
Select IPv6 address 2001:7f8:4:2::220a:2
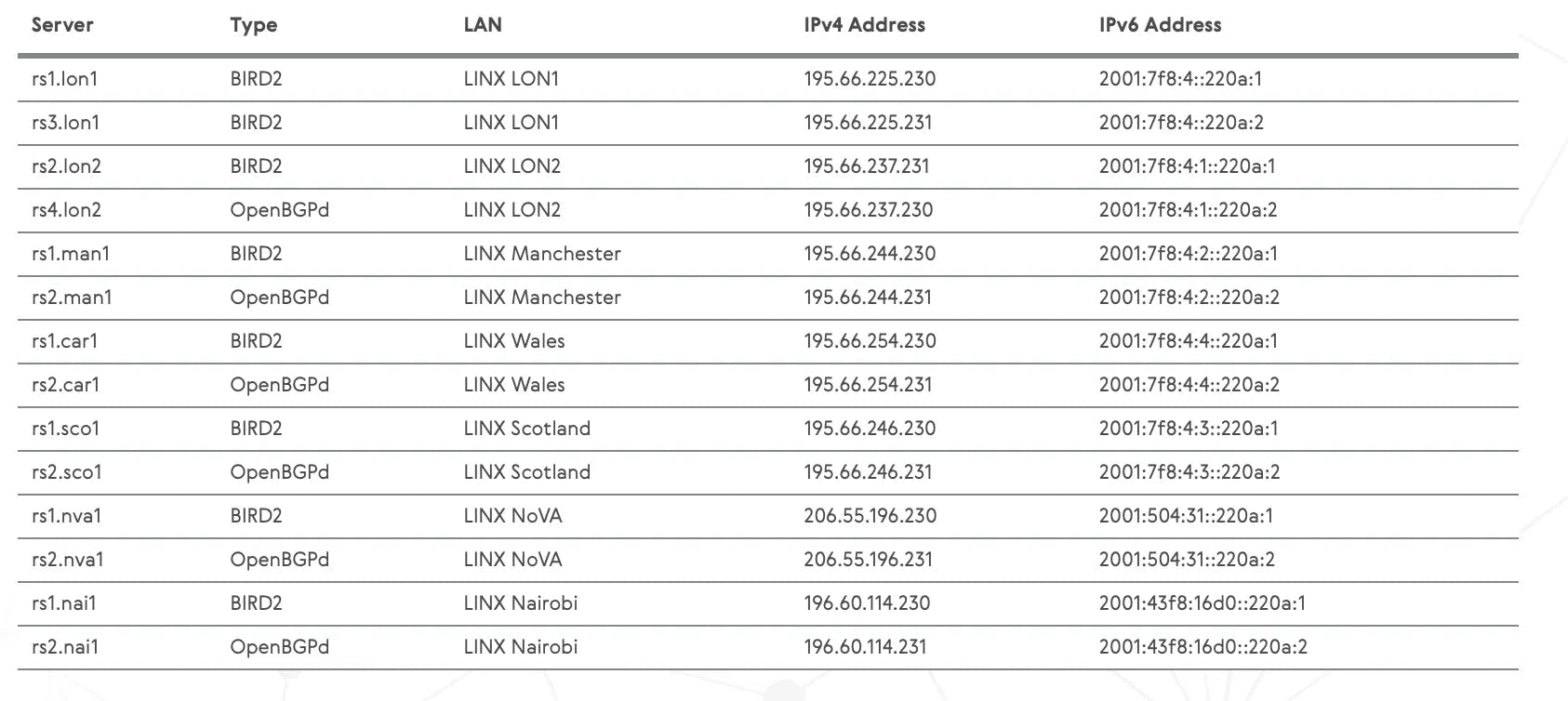coord(1189,298)
